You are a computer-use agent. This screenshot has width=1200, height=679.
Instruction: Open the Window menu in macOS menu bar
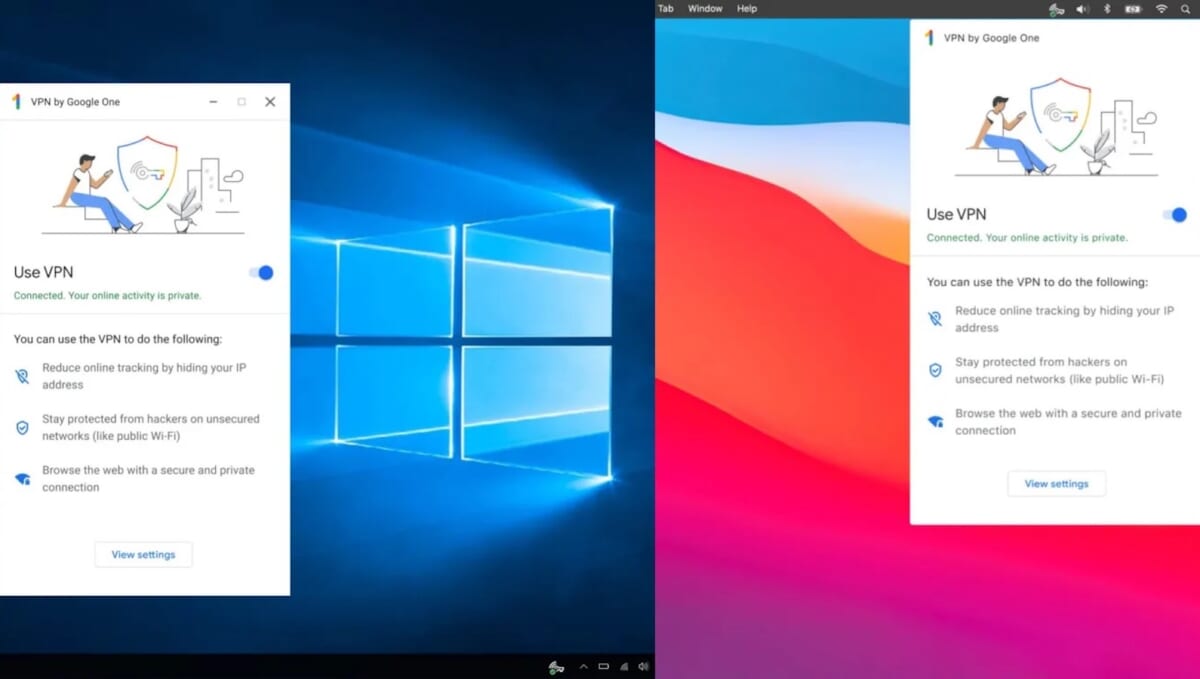(x=705, y=9)
